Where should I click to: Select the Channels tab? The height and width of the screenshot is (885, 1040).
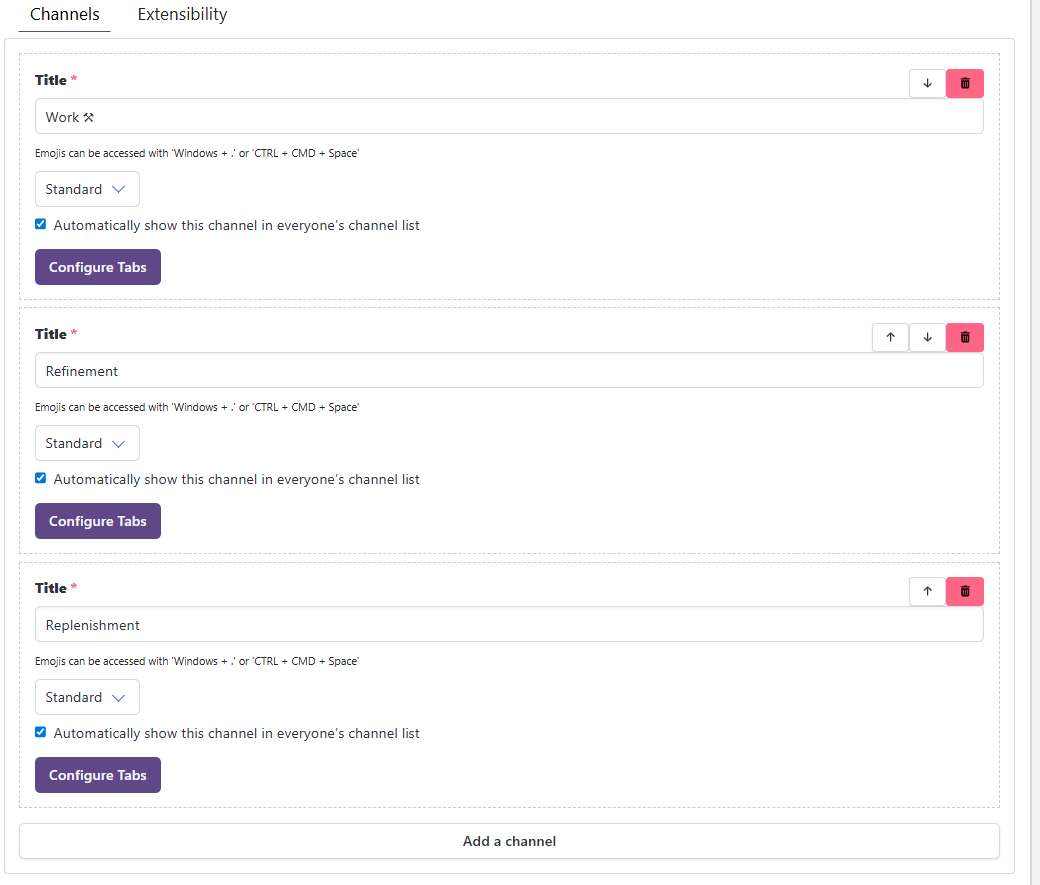pos(64,14)
